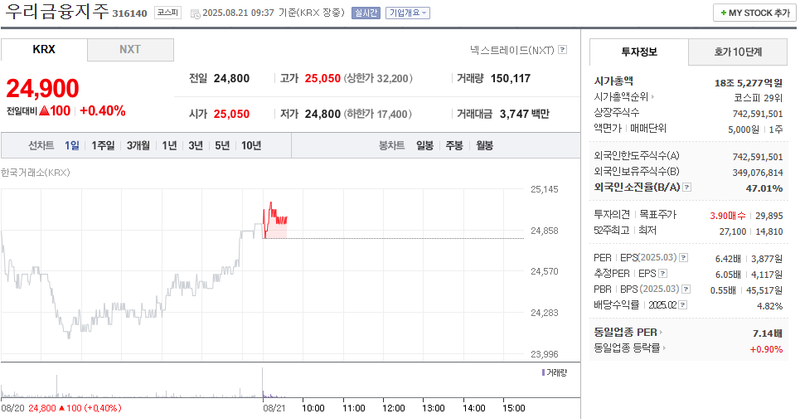Click the 하한가 17,400 limit text

point(378,114)
